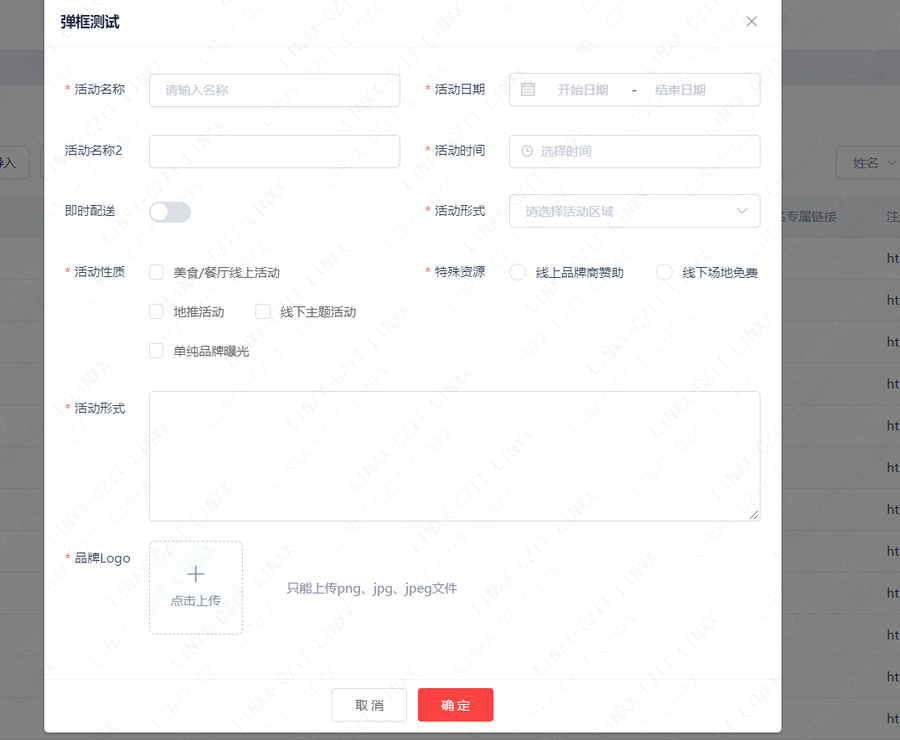The height and width of the screenshot is (740, 900).
Task: Check the 单纯品牌曝光 checkbox
Action: point(156,350)
